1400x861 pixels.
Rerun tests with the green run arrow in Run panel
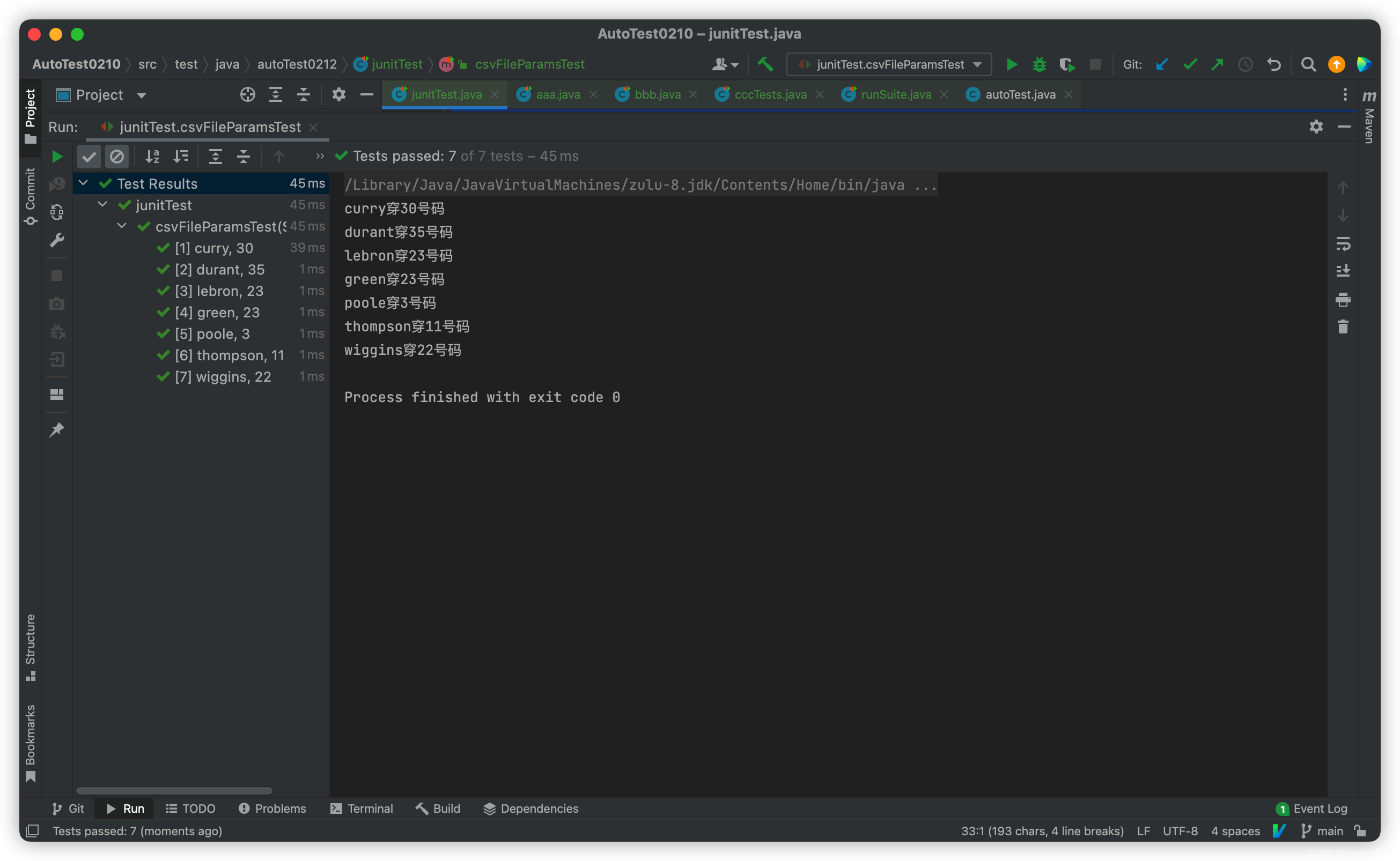(x=57, y=156)
